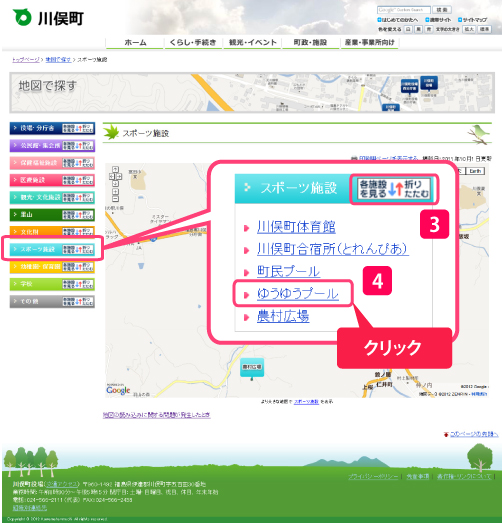Viewport: 502px width, 524px height.
Task: Expand or fold the その他 list
Action: pos(78,301)
